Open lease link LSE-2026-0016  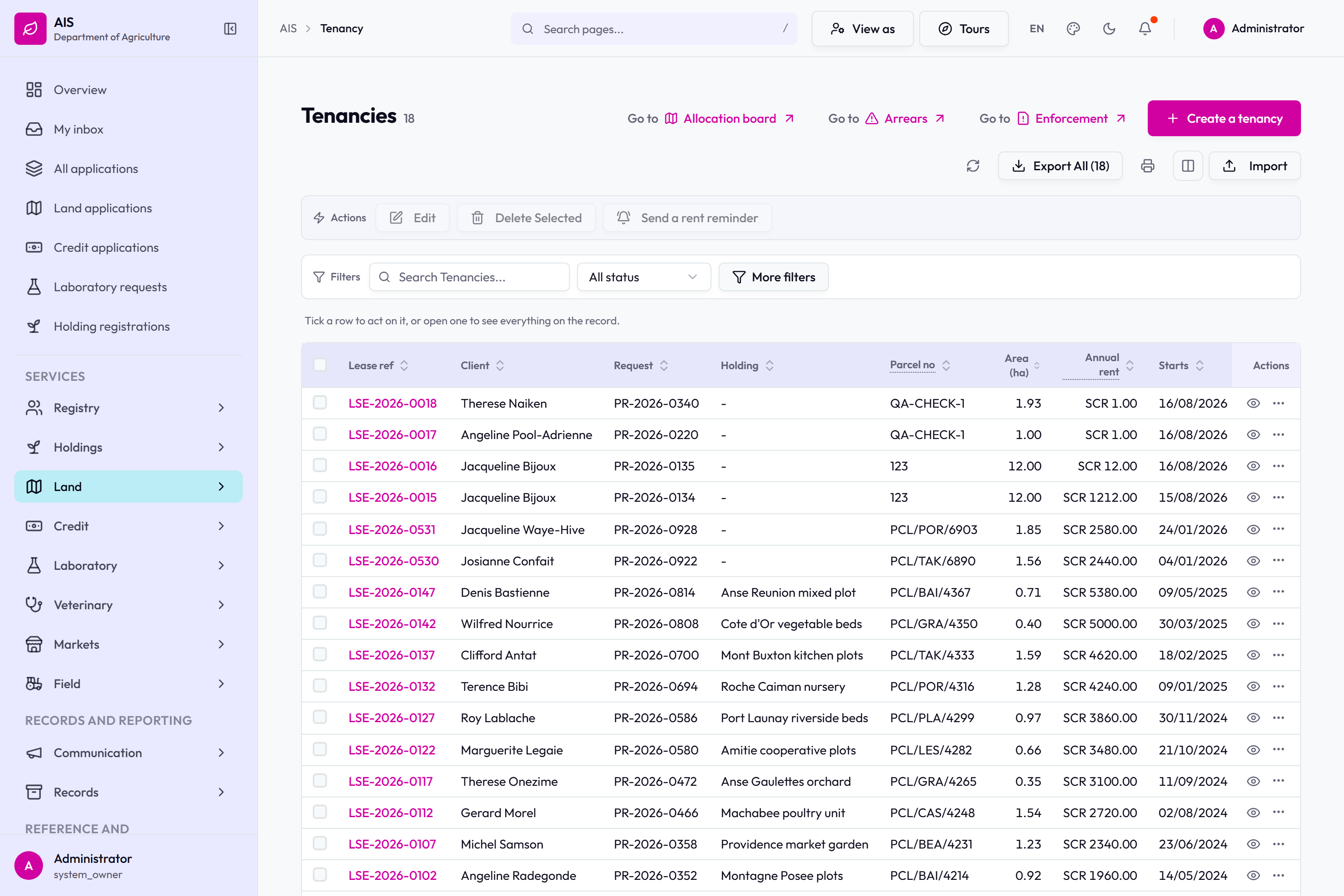(392, 466)
